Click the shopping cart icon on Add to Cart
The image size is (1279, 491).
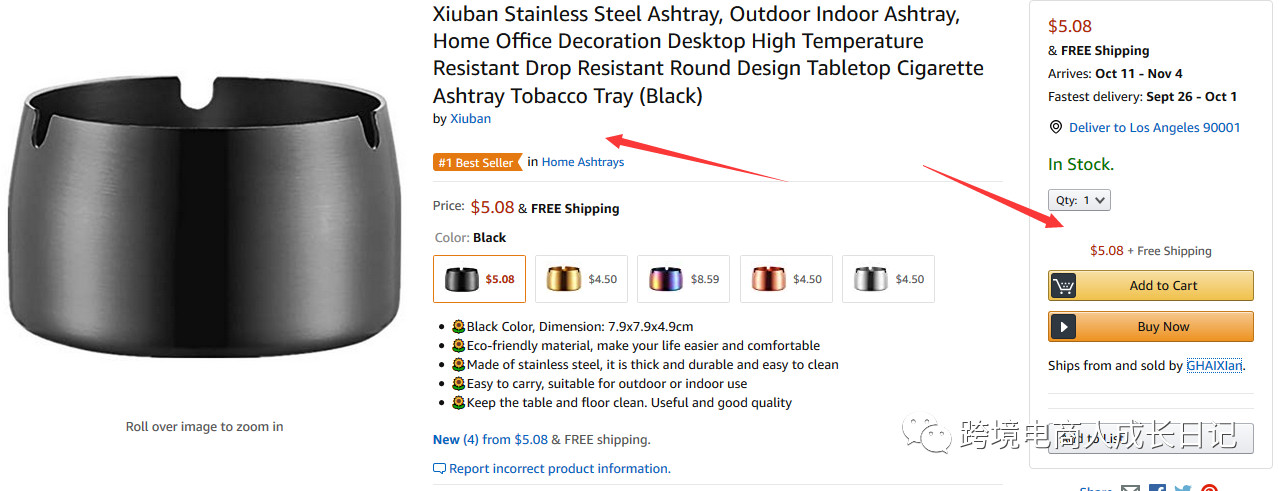1064,286
